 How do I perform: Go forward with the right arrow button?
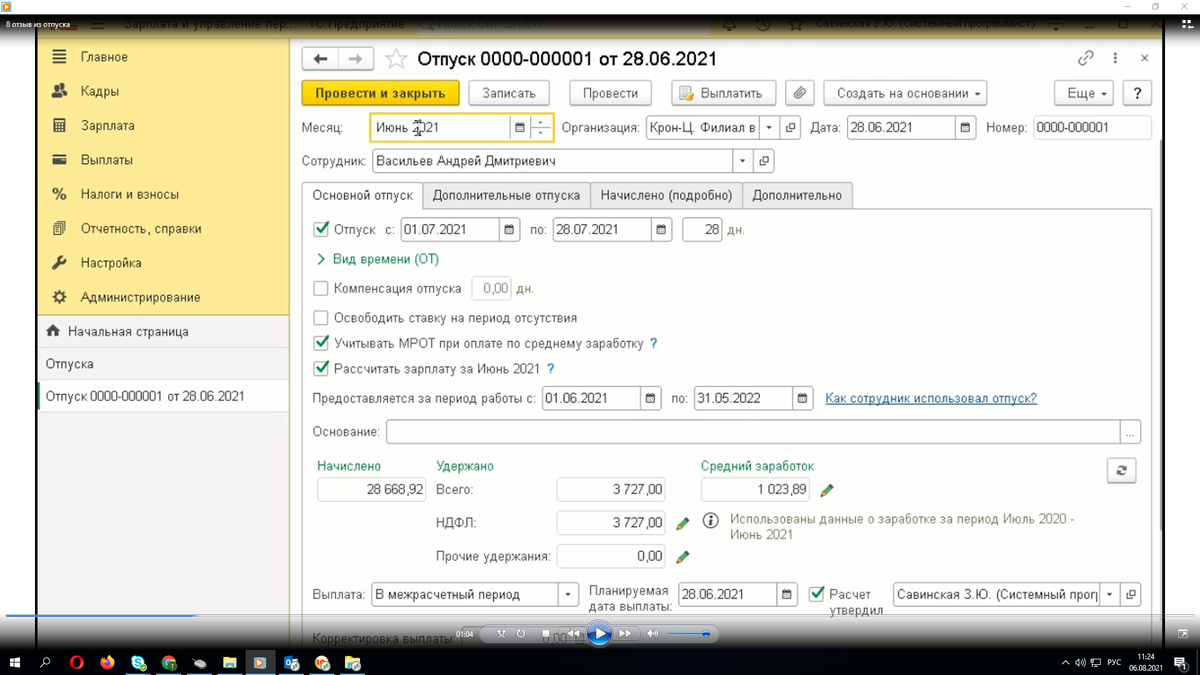pyautogui.click(x=355, y=59)
